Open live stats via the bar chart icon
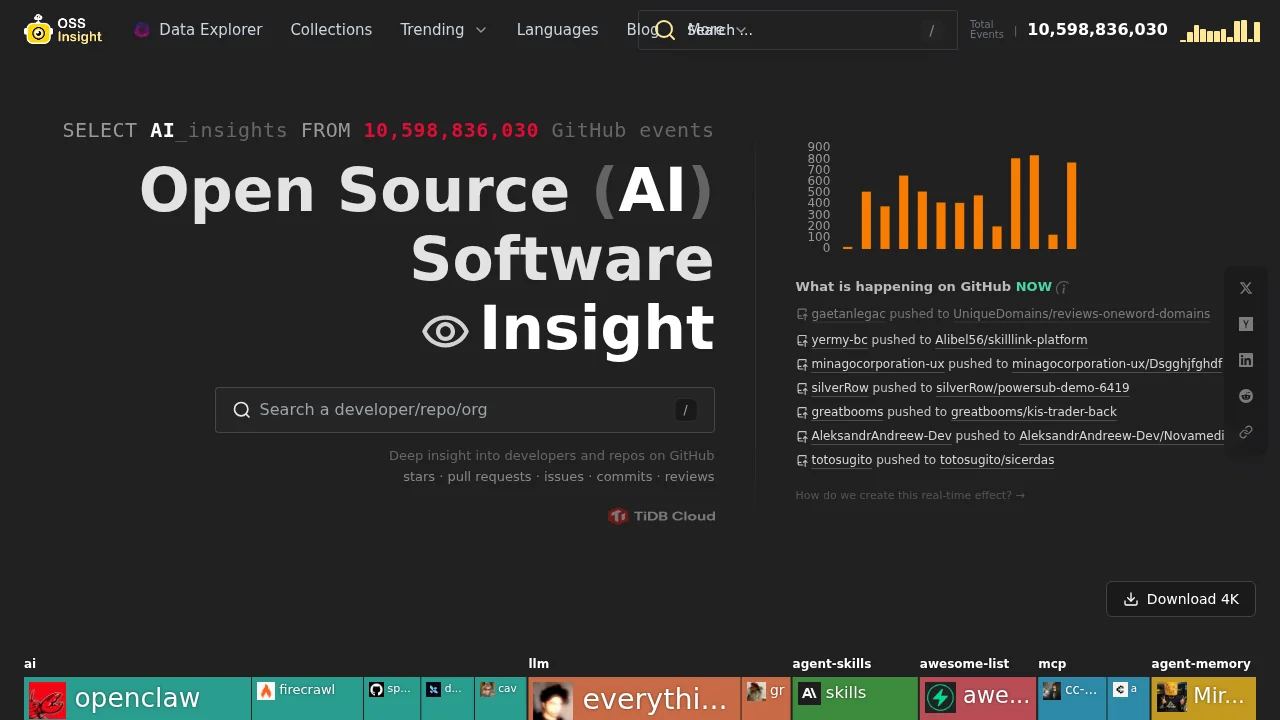Screen dimensions: 1280x720 tap(1220, 30)
